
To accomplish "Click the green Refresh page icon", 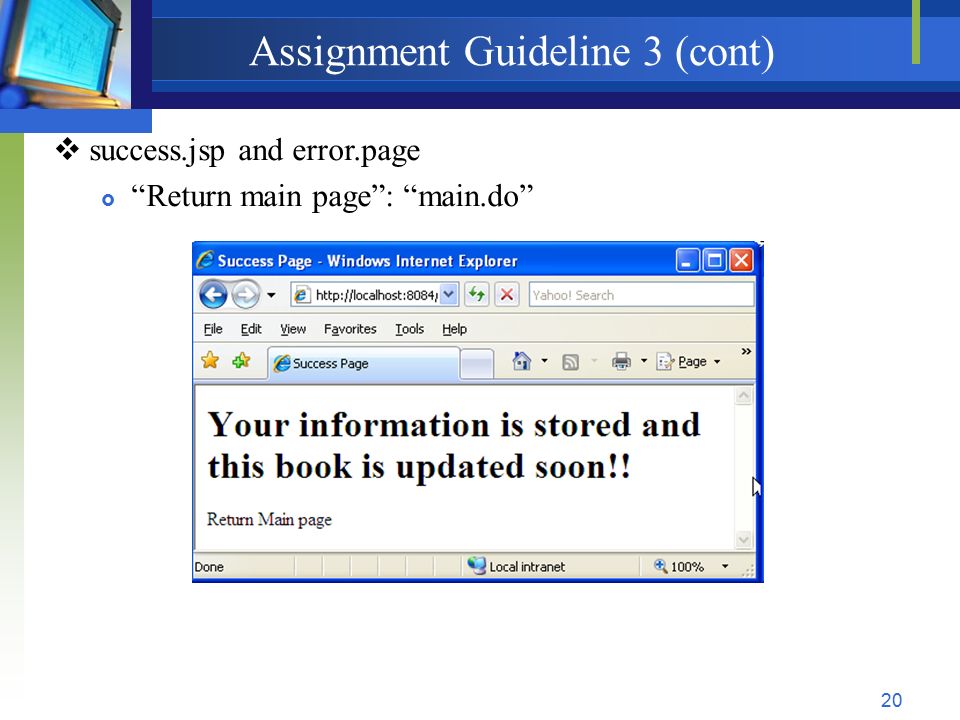I will coord(476,294).
